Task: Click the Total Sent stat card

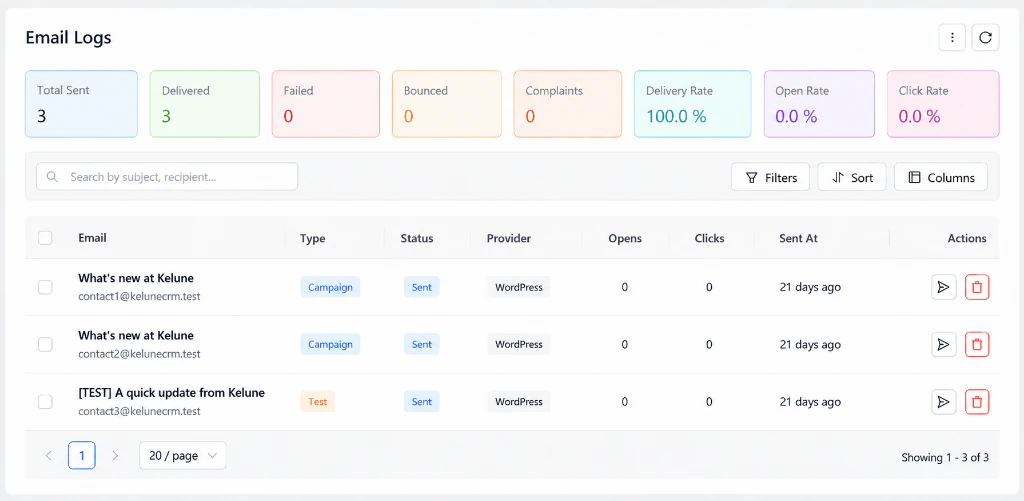Action: tap(82, 104)
